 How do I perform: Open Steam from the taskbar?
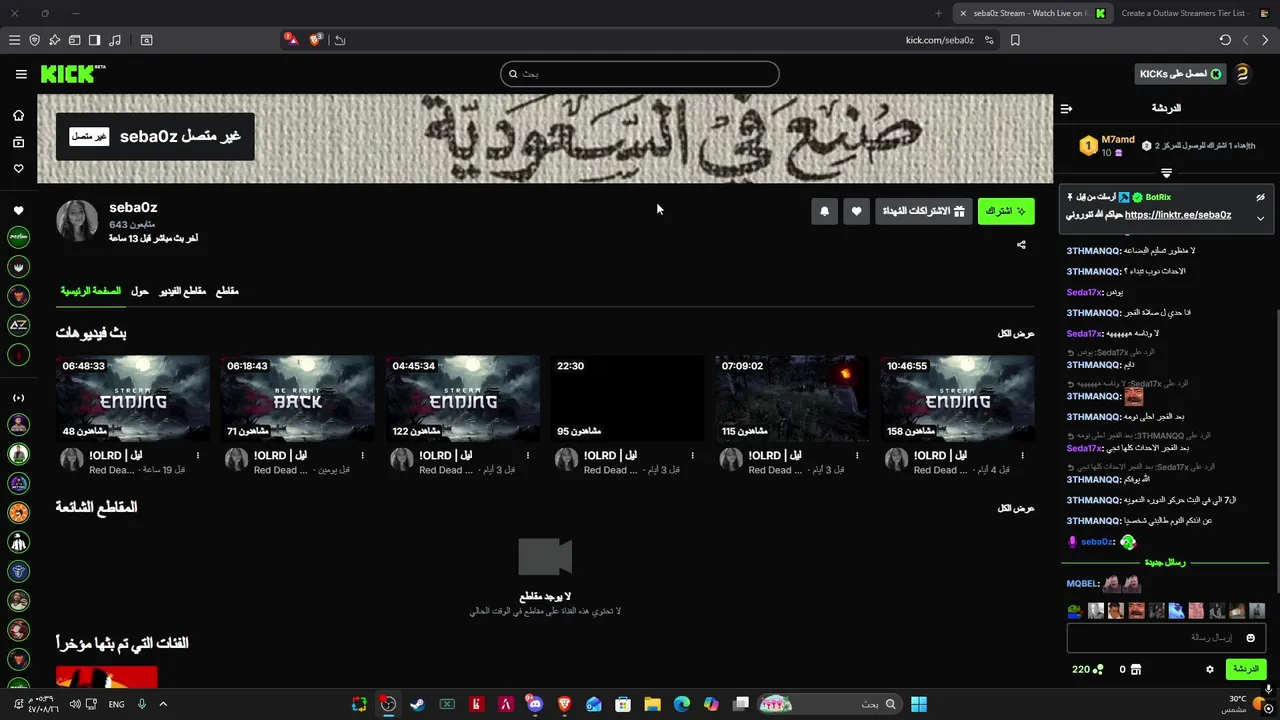click(x=417, y=704)
